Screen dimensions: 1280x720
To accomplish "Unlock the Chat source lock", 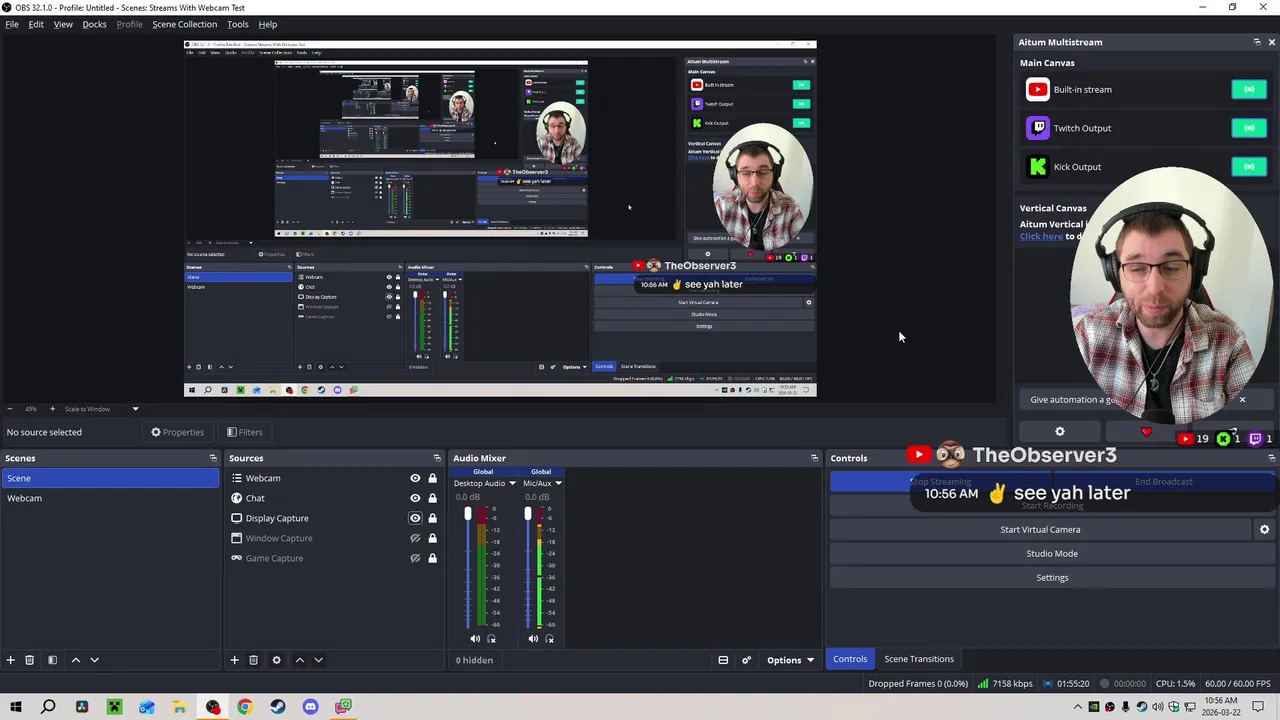I will (432, 498).
